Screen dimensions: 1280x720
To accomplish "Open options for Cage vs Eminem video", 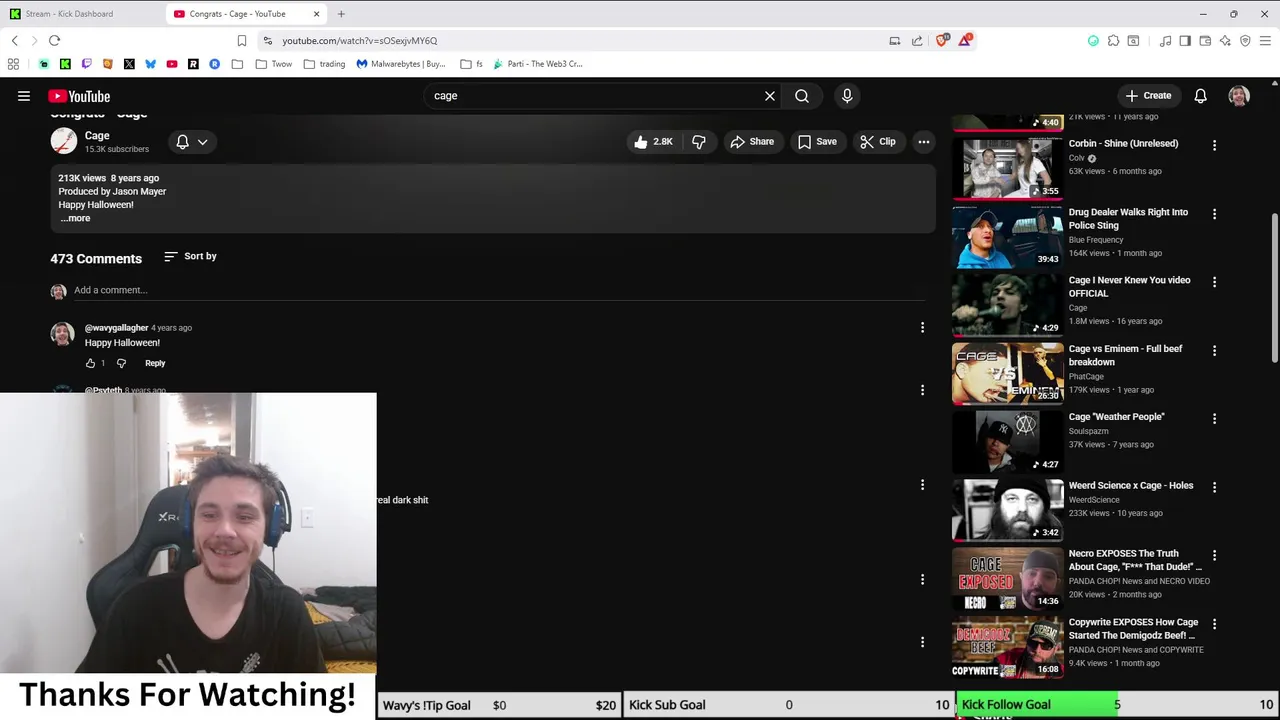I will click(x=1214, y=351).
